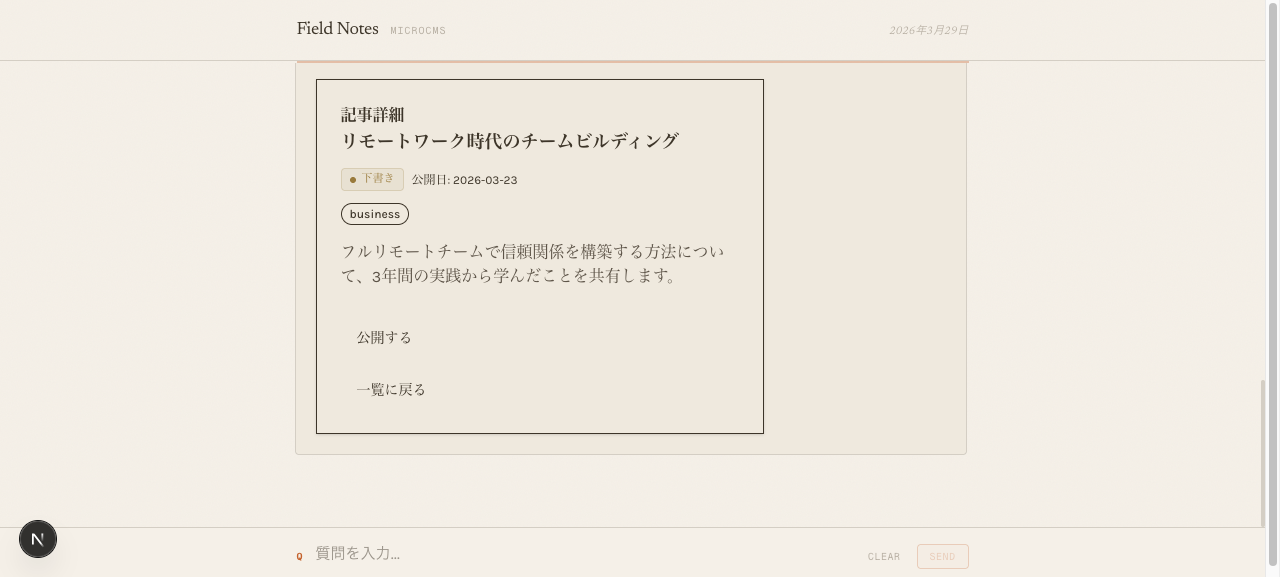This screenshot has width=1280, height=577.
Task: Click the MICROCMS label in the header
Action: [x=418, y=31]
